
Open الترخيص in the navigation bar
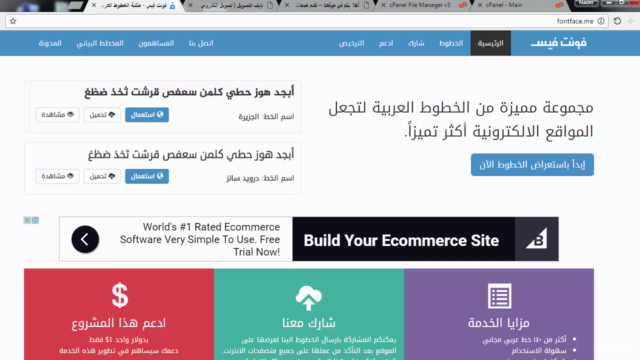351,43
